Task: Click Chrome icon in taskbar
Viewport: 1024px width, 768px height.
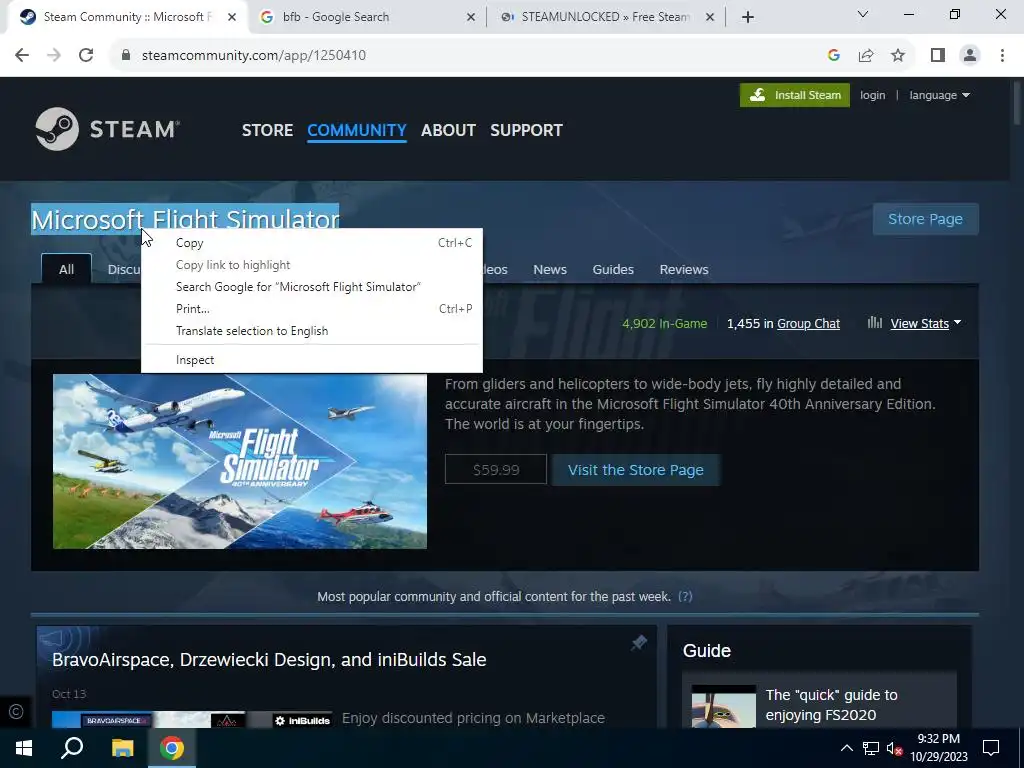Action: click(172, 748)
